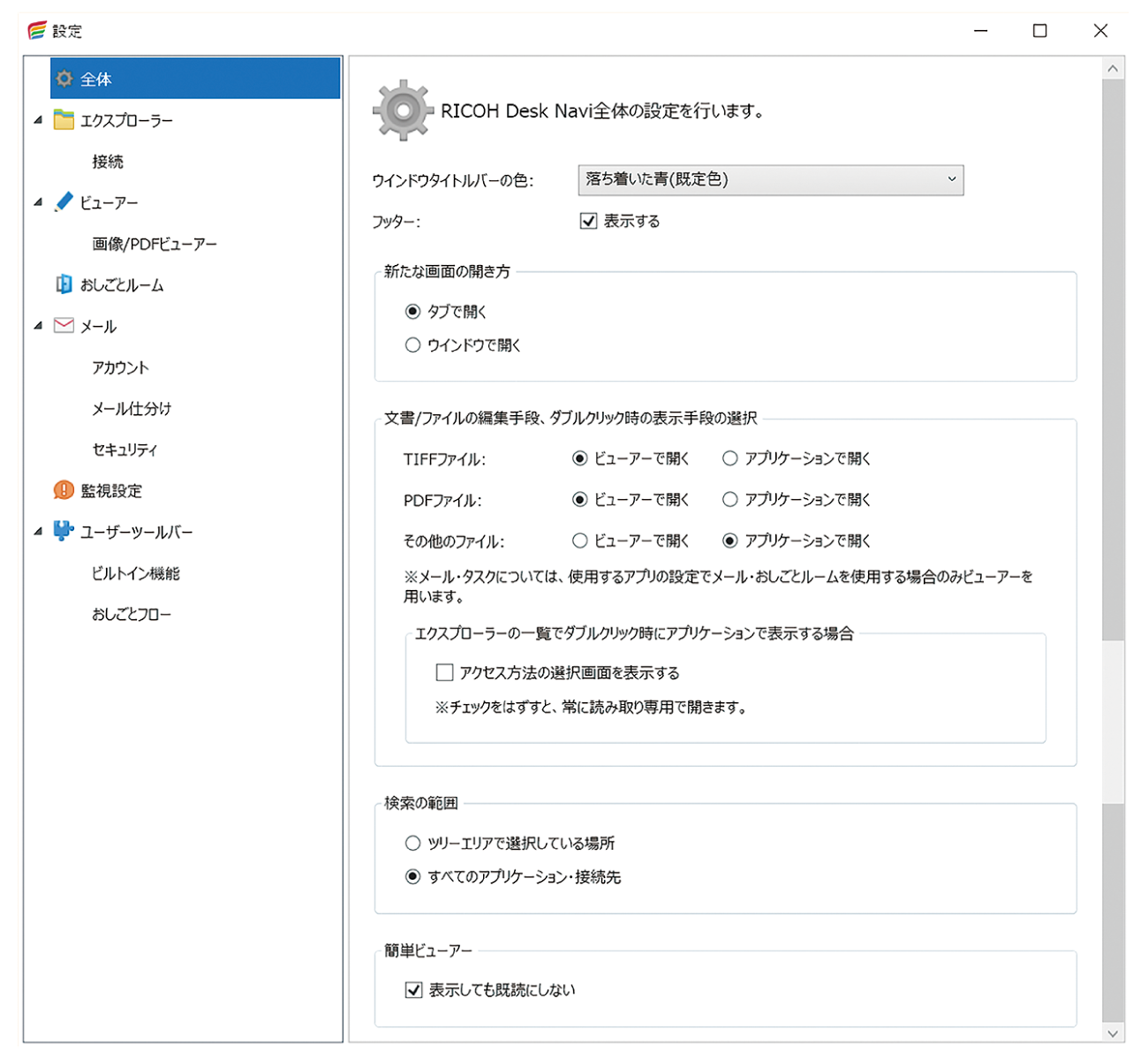Select the タブで開く radio button
The width and height of the screenshot is (1148, 1060).
click(x=412, y=312)
